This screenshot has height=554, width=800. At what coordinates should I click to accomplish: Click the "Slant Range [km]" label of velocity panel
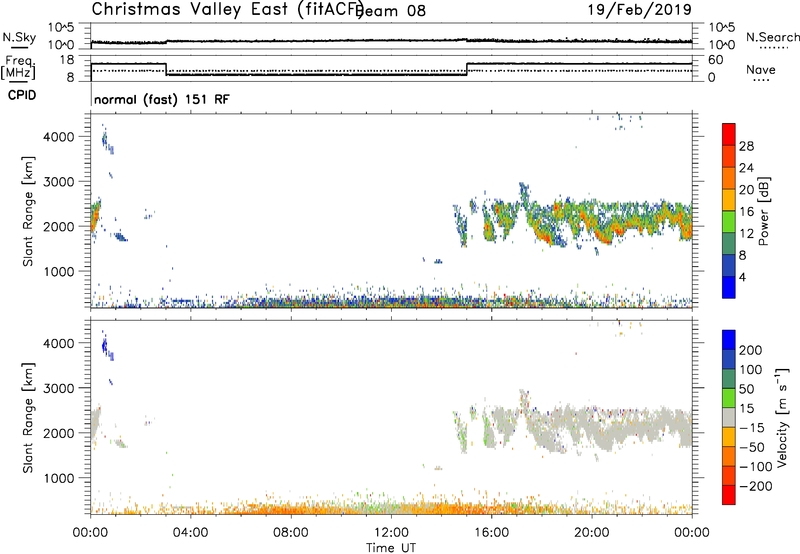pyautogui.click(x=28, y=417)
